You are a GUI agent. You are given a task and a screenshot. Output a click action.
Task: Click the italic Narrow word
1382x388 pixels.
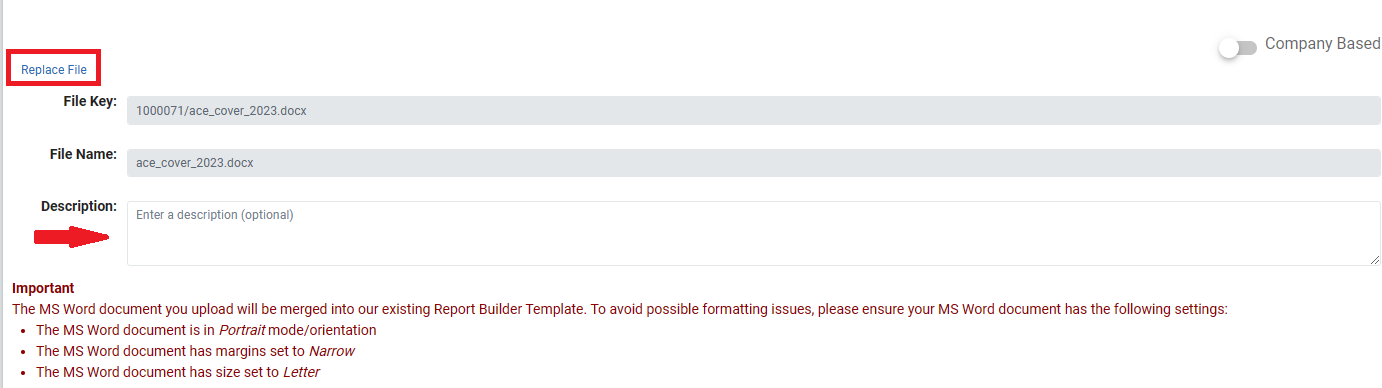tap(331, 351)
